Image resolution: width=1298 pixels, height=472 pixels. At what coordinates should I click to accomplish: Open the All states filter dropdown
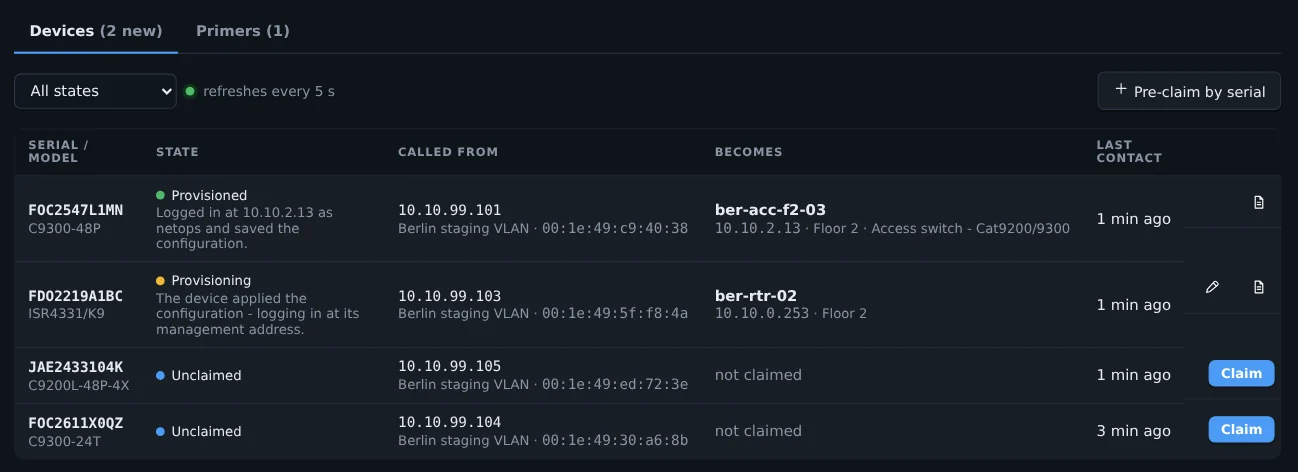(96, 91)
